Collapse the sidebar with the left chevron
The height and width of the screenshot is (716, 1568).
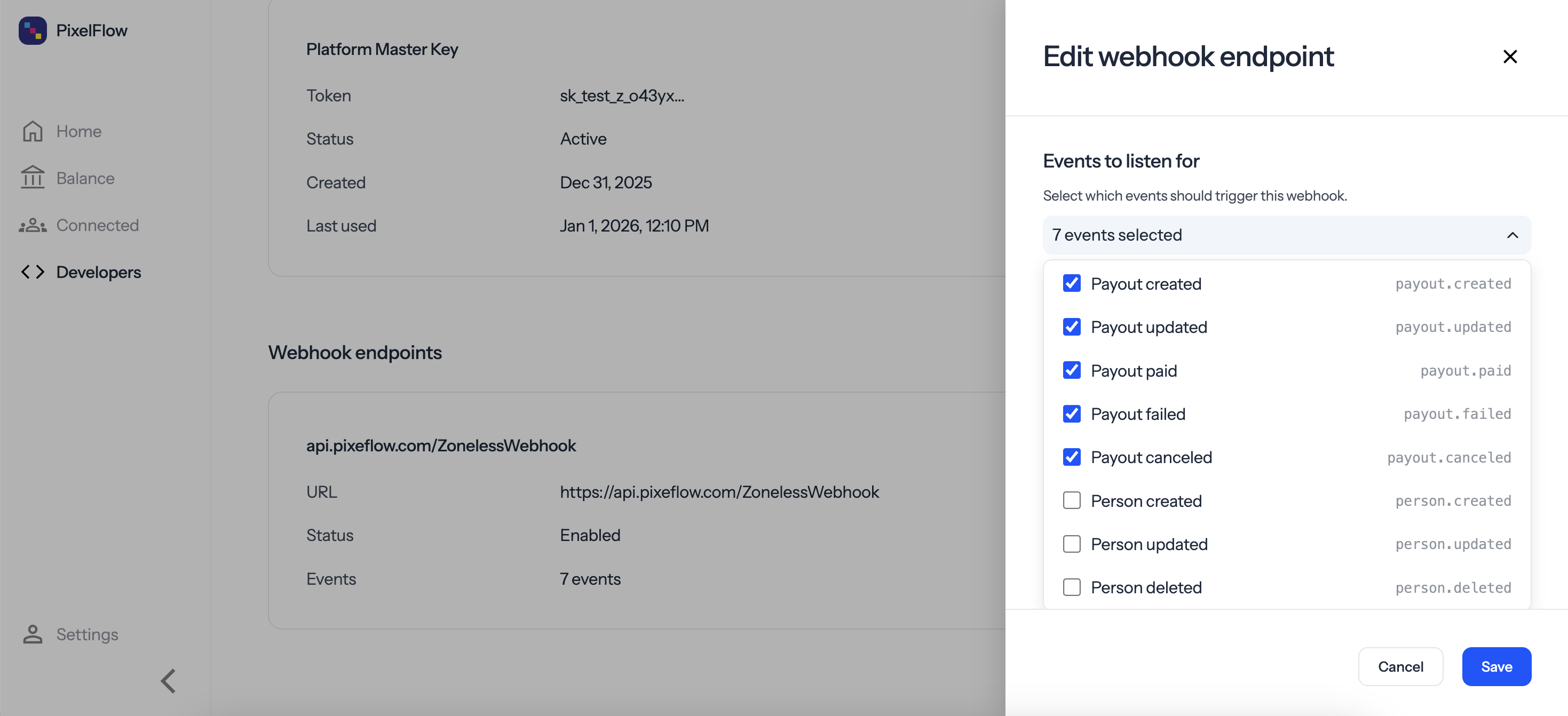click(x=169, y=681)
